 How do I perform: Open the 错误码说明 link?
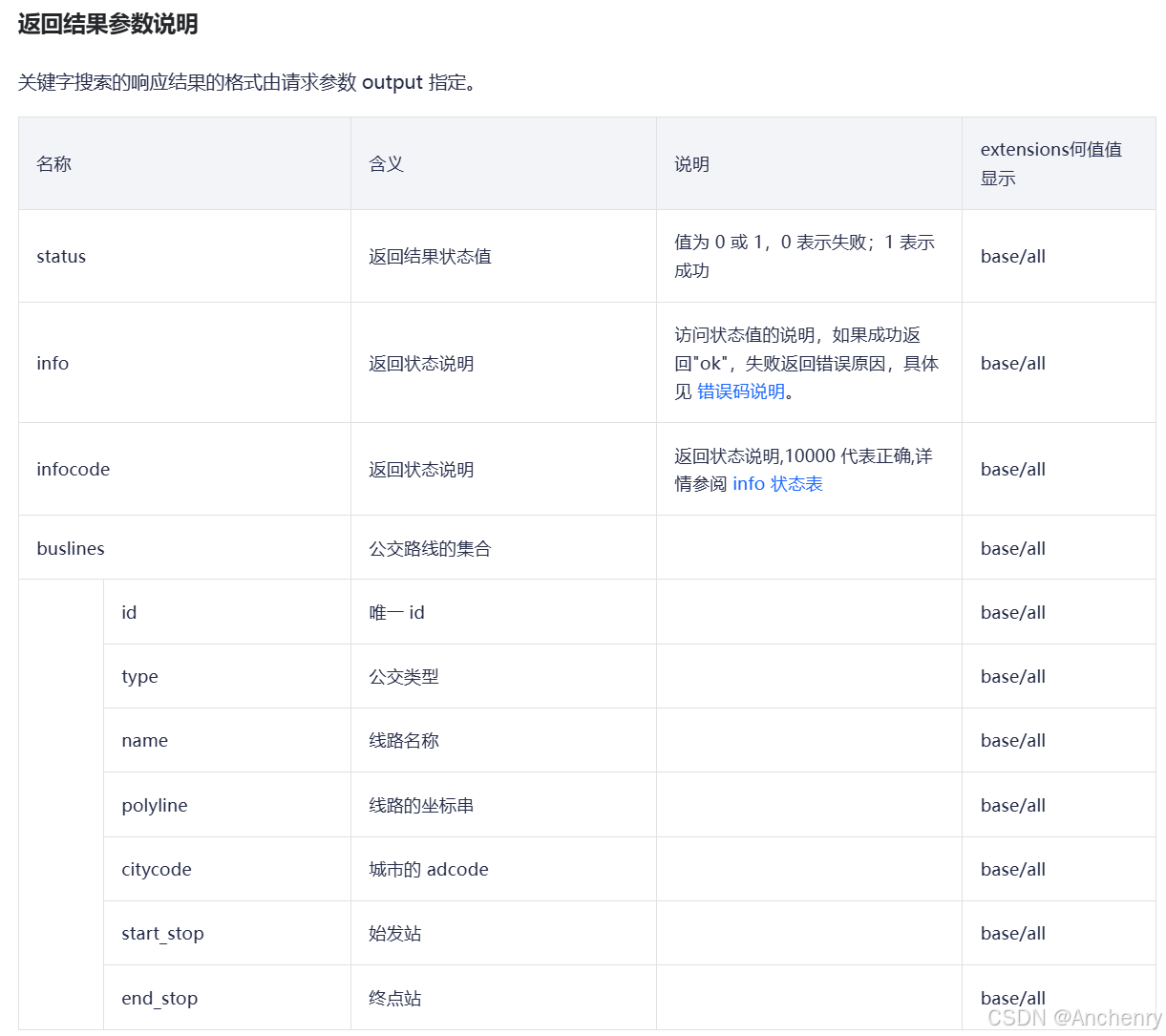(741, 391)
